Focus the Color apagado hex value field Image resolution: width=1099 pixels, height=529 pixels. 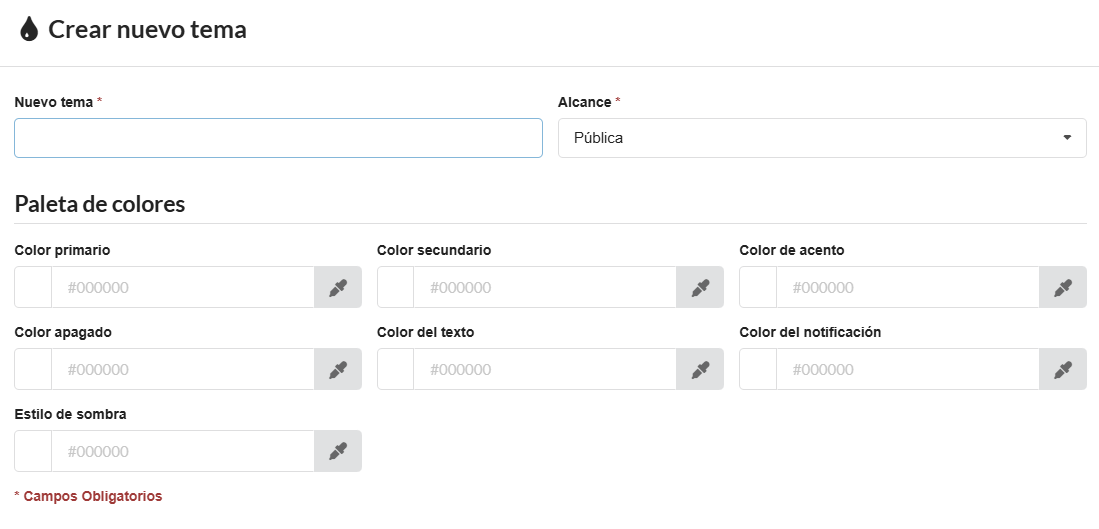tap(183, 370)
